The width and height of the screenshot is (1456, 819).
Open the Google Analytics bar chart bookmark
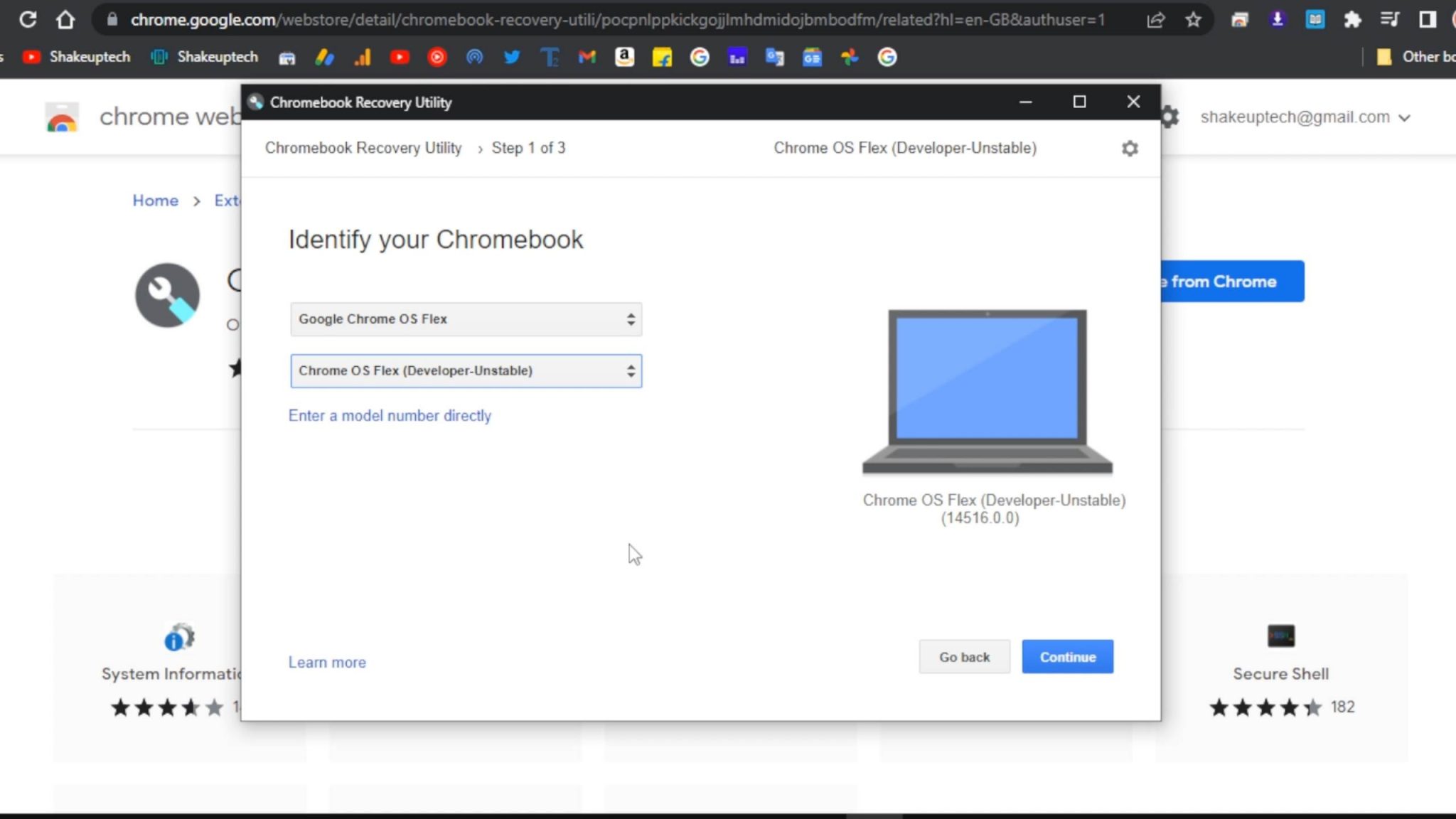(x=363, y=57)
